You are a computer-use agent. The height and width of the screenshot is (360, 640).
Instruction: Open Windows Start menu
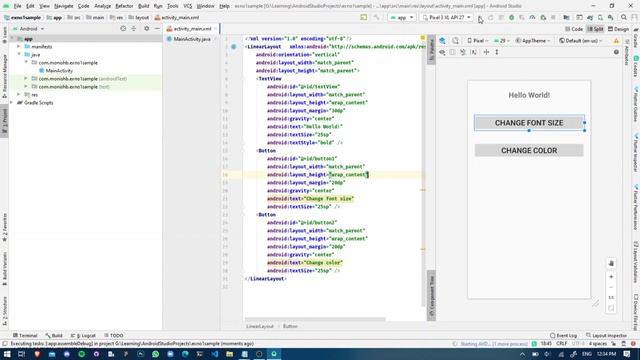[7, 354]
